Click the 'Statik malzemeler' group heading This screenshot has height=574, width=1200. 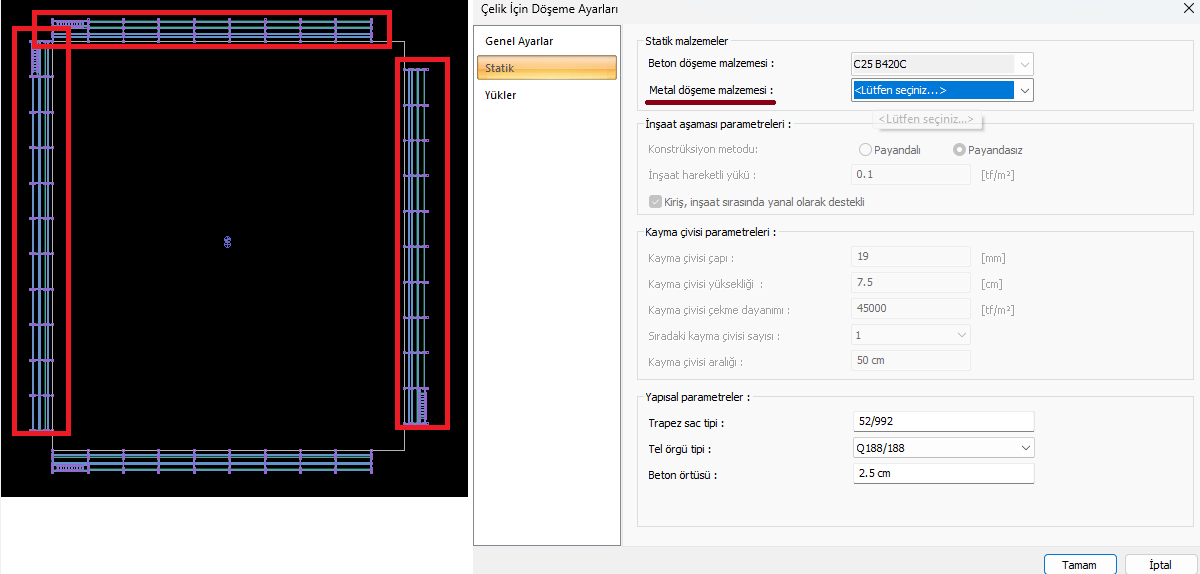point(686,41)
